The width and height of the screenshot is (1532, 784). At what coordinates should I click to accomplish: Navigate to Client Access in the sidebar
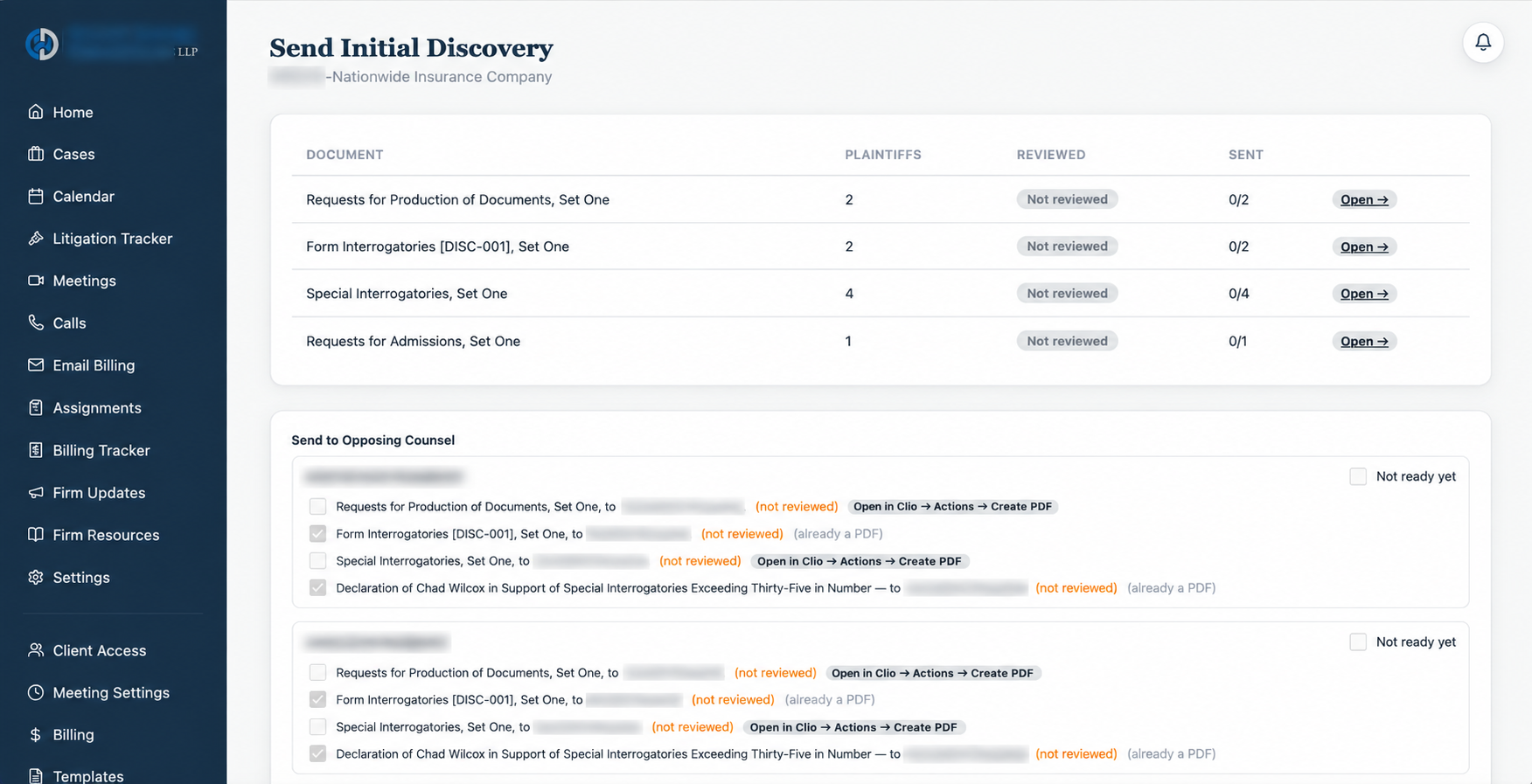[99, 650]
